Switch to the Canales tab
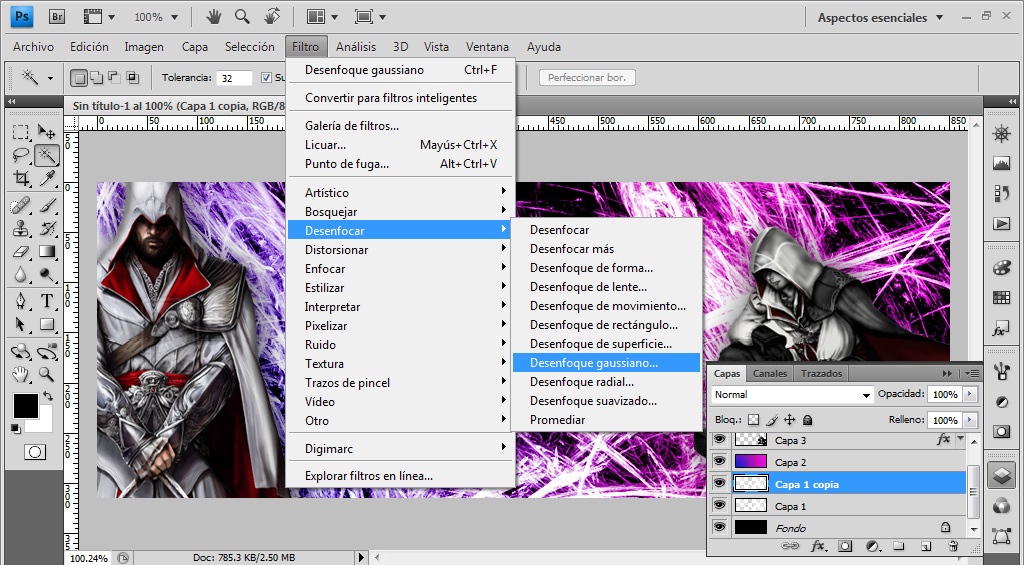This screenshot has height=565, width=1024. point(769,374)
